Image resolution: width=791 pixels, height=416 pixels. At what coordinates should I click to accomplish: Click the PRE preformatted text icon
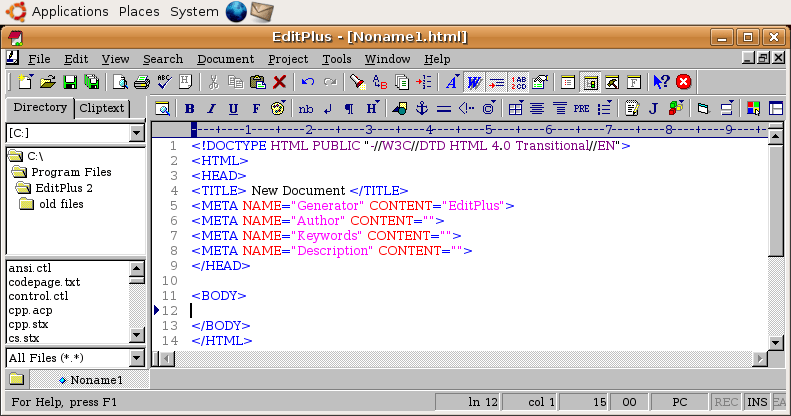tap(582, 108)
